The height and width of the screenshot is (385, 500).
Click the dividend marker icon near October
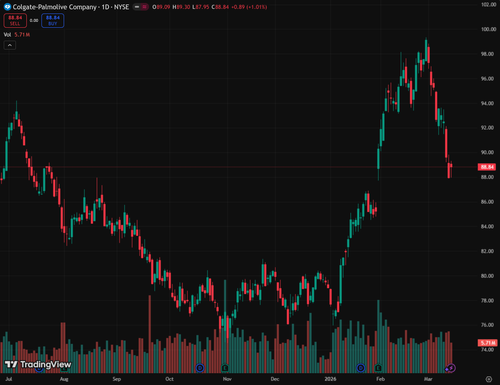[x=200, y=368]
